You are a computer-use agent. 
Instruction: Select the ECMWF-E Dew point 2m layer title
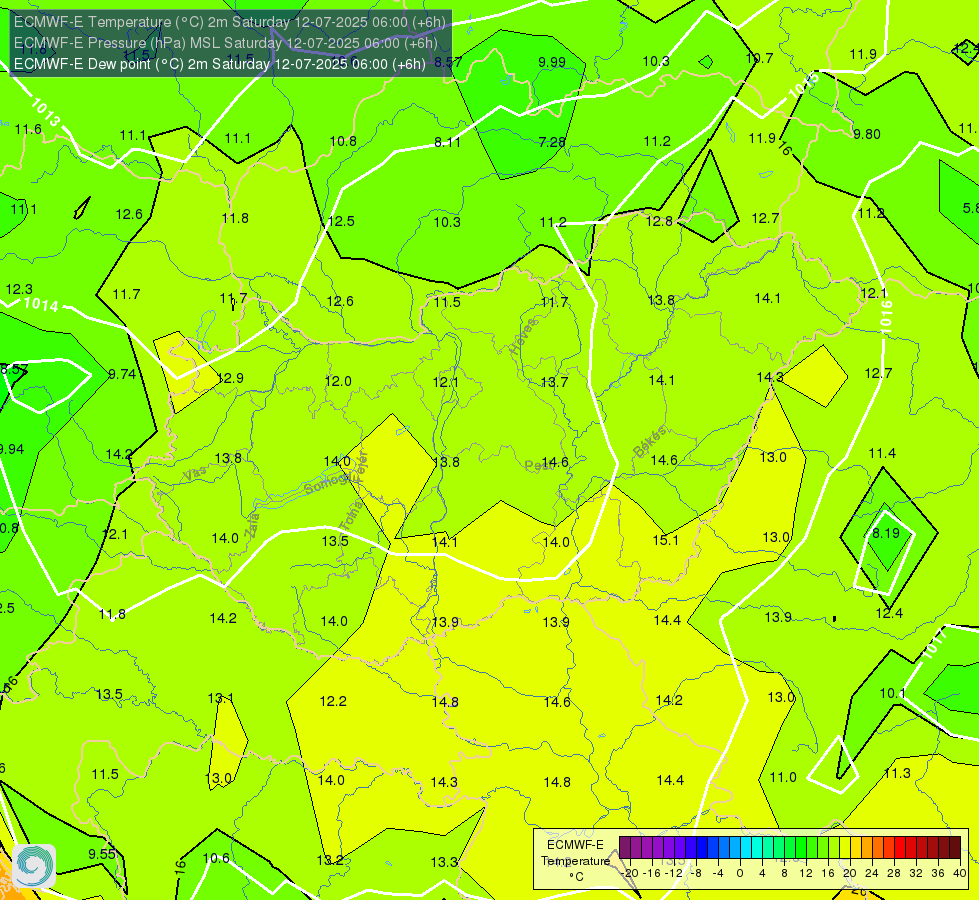[x=220, y=64]
